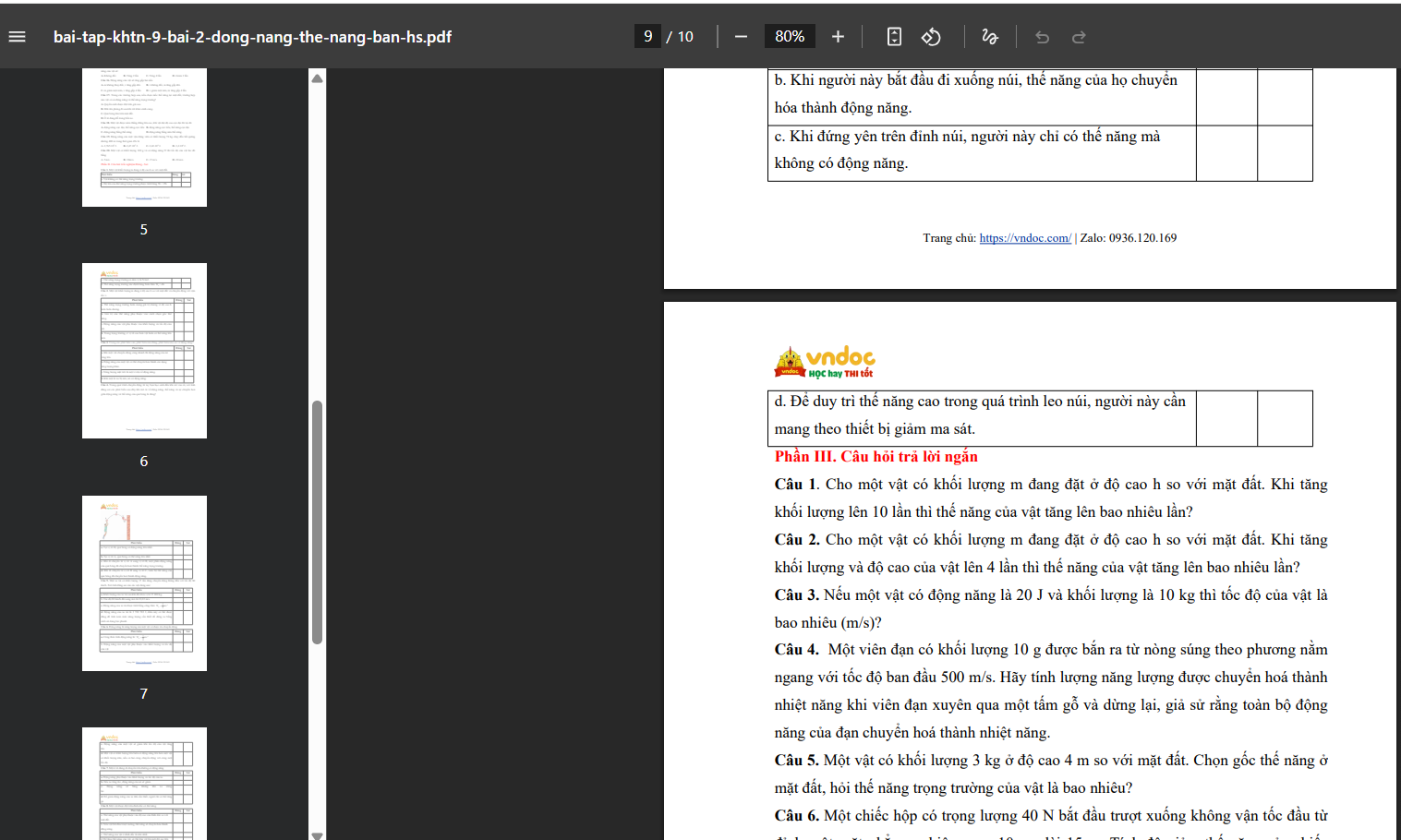Viewport: 1401px width, 840px height.
Task: Click the statement starting 'd. Để duy trì'
Action: click(x=980, y=414)
